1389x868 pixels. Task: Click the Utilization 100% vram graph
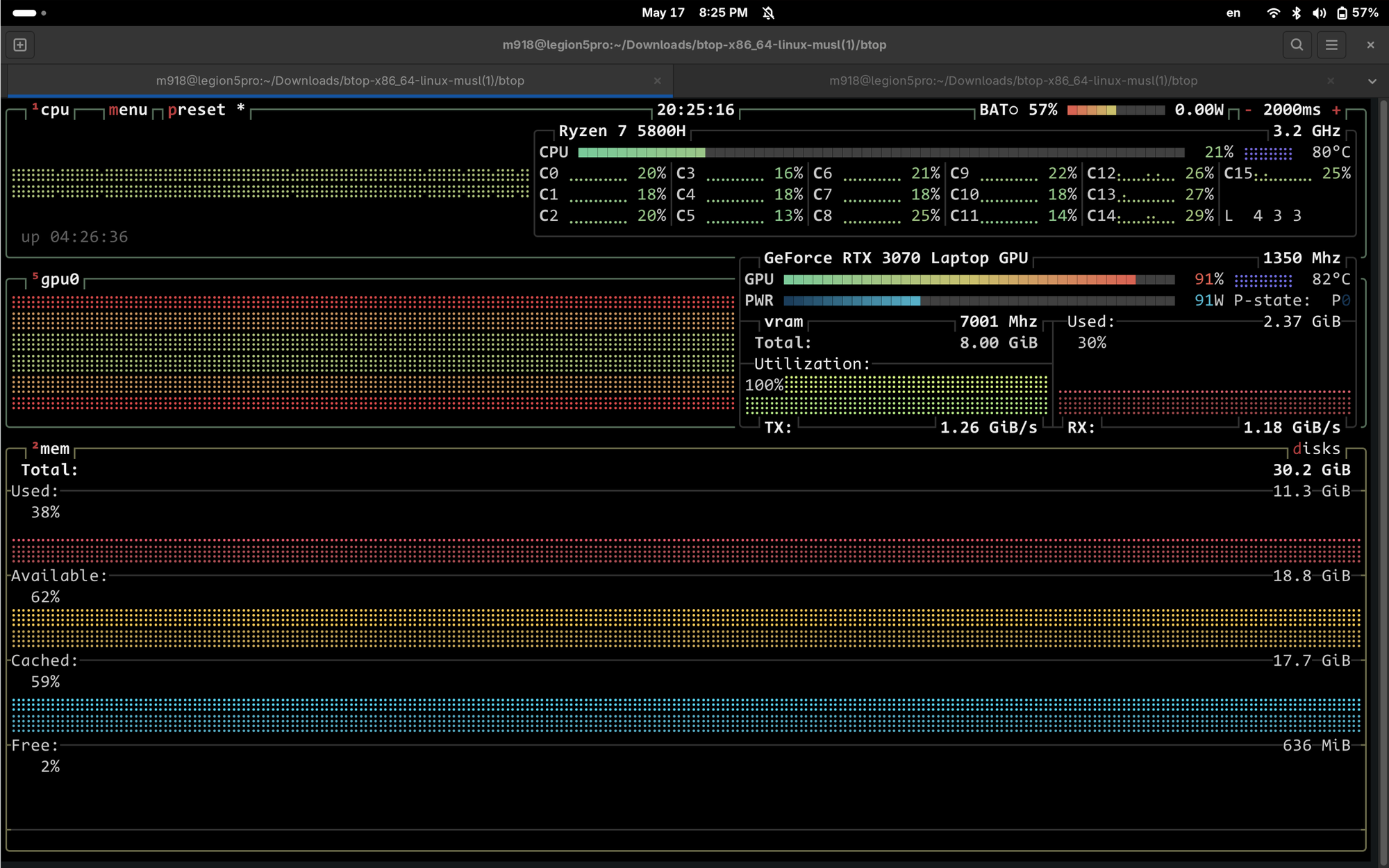click(x=896, y=395)
